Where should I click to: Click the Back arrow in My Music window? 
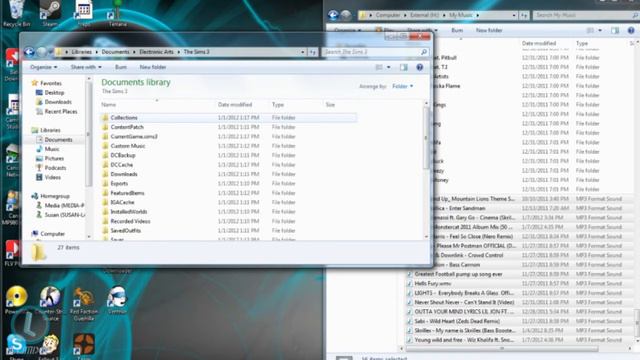click(333, 15)
